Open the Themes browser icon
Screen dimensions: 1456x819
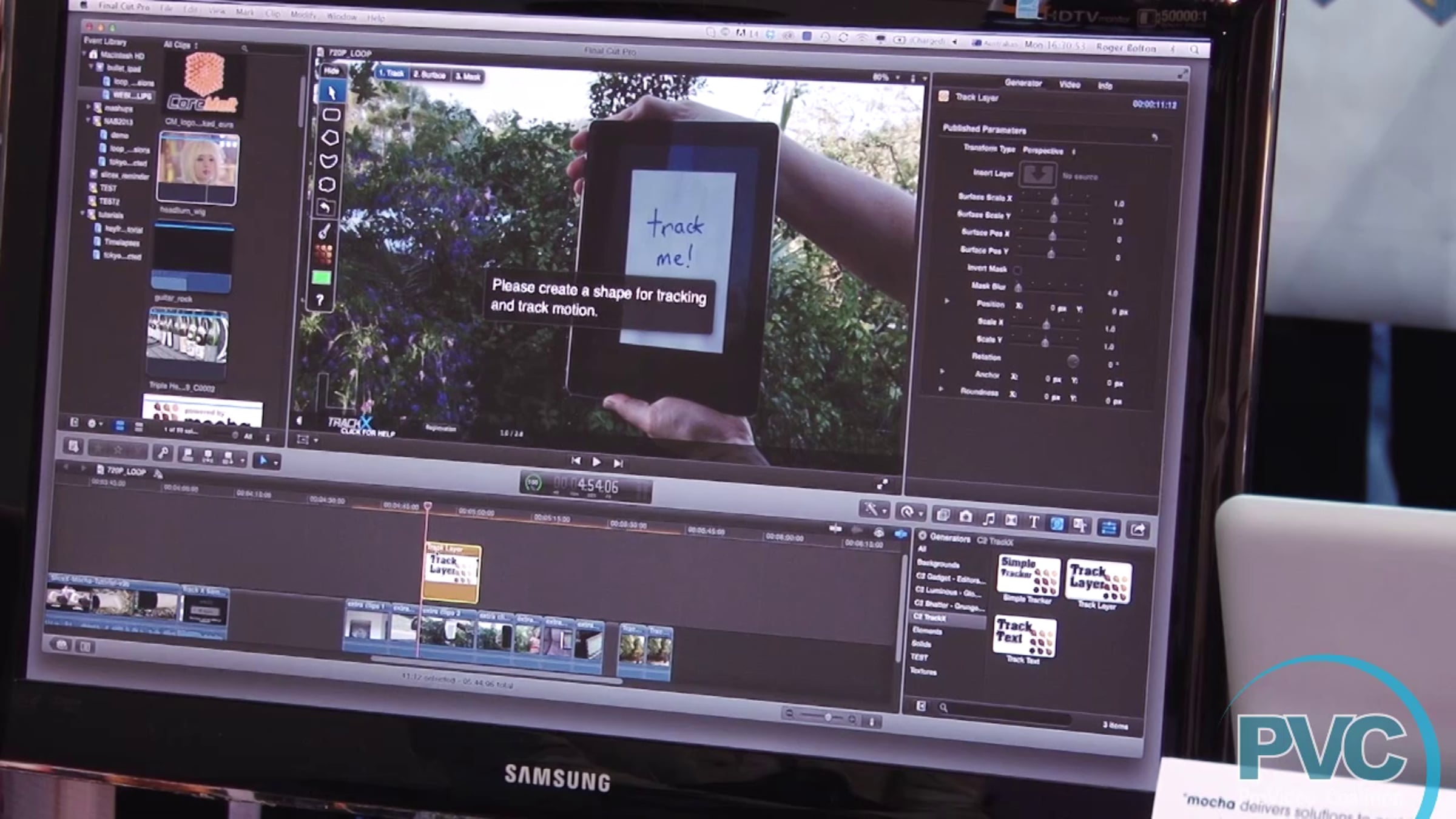1080,526
